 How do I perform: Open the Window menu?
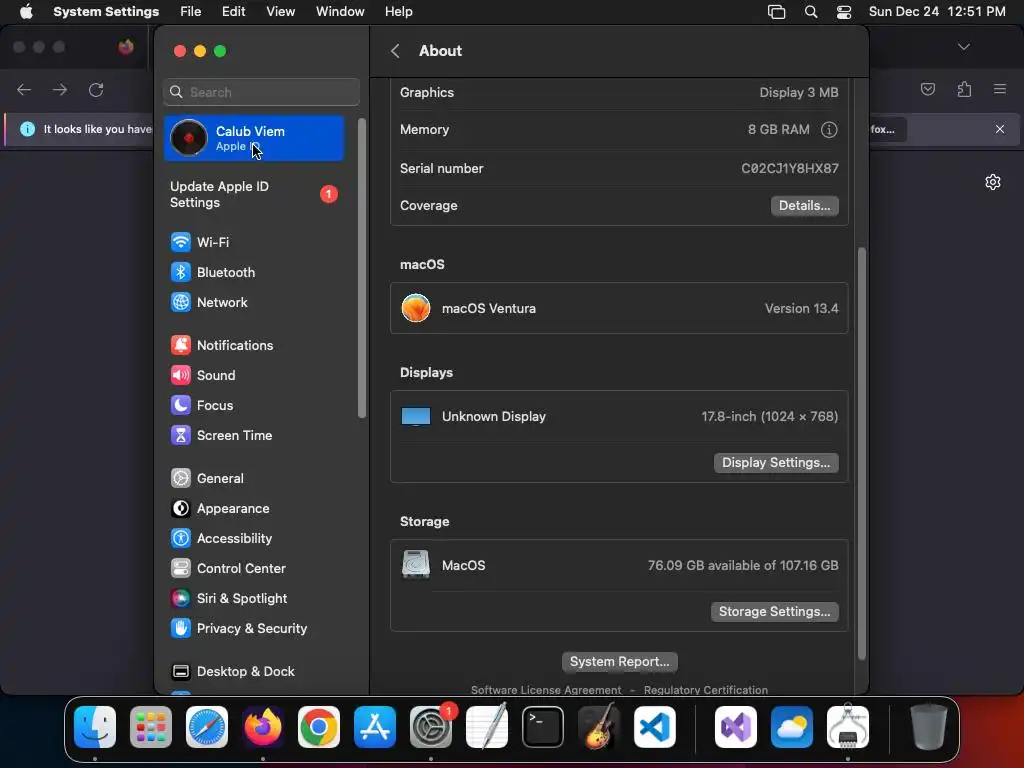click(x=340, y=12)
